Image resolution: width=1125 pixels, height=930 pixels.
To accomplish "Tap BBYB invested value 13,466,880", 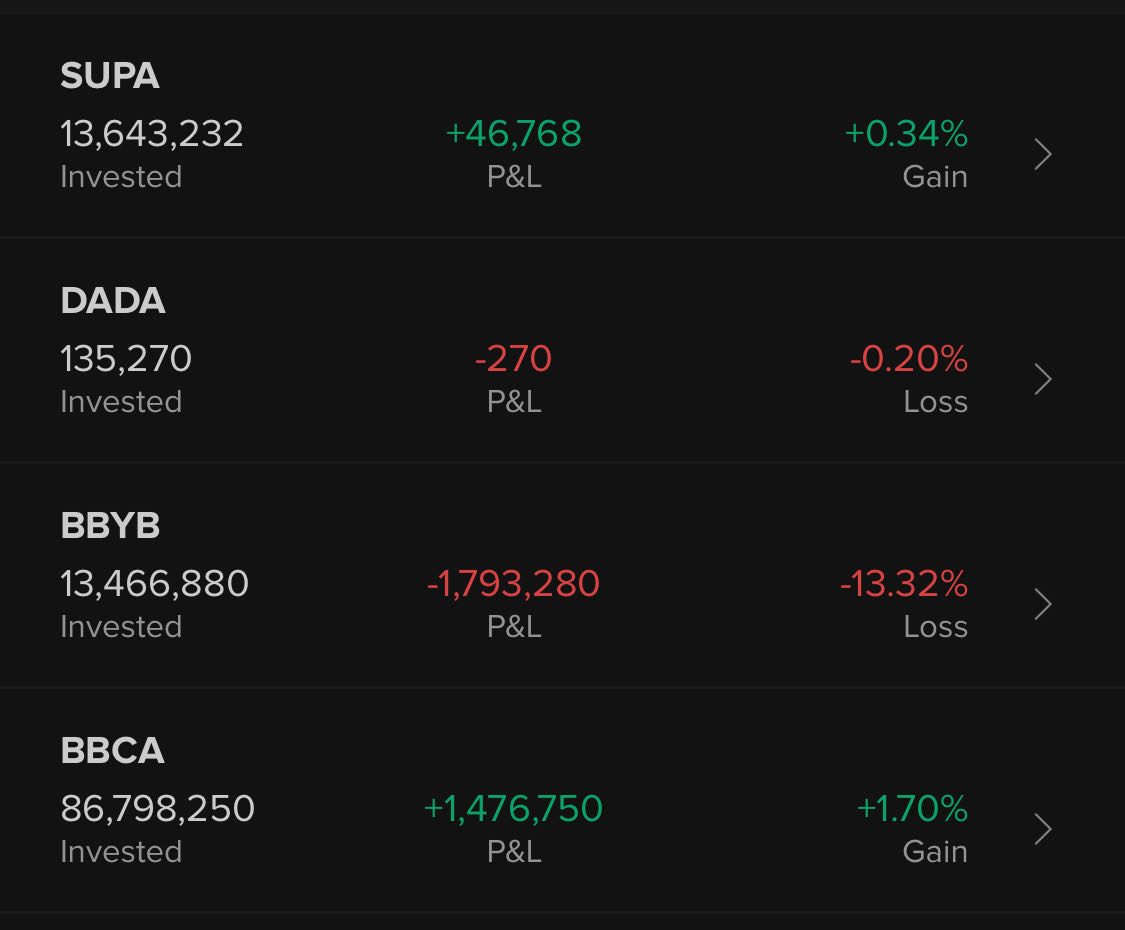I will pos(155,584).
